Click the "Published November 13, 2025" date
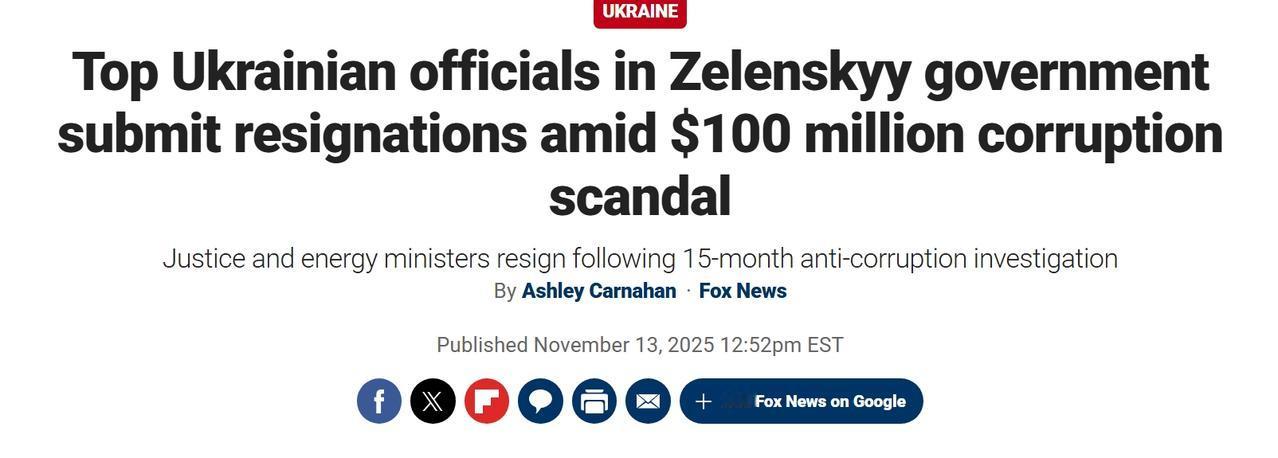This screenshot has width=1278, height=458. [x=575, y=345]
